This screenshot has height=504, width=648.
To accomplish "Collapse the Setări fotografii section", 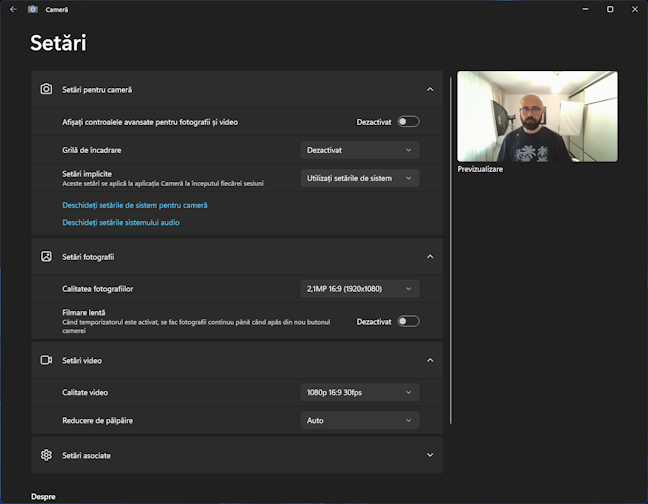I will point(430,257).
